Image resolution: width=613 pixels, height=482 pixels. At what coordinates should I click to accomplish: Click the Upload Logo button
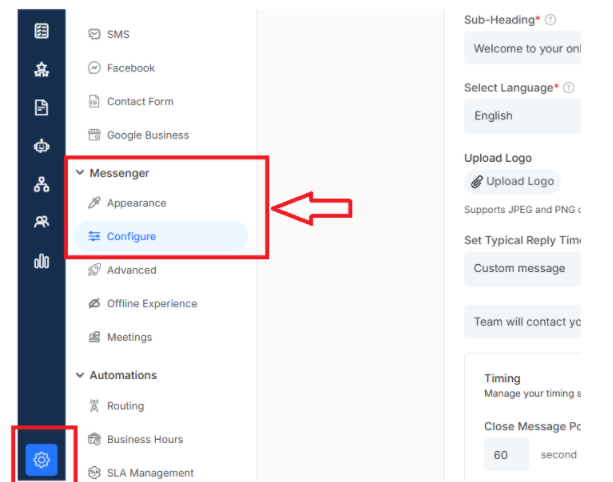click(513, 181)
